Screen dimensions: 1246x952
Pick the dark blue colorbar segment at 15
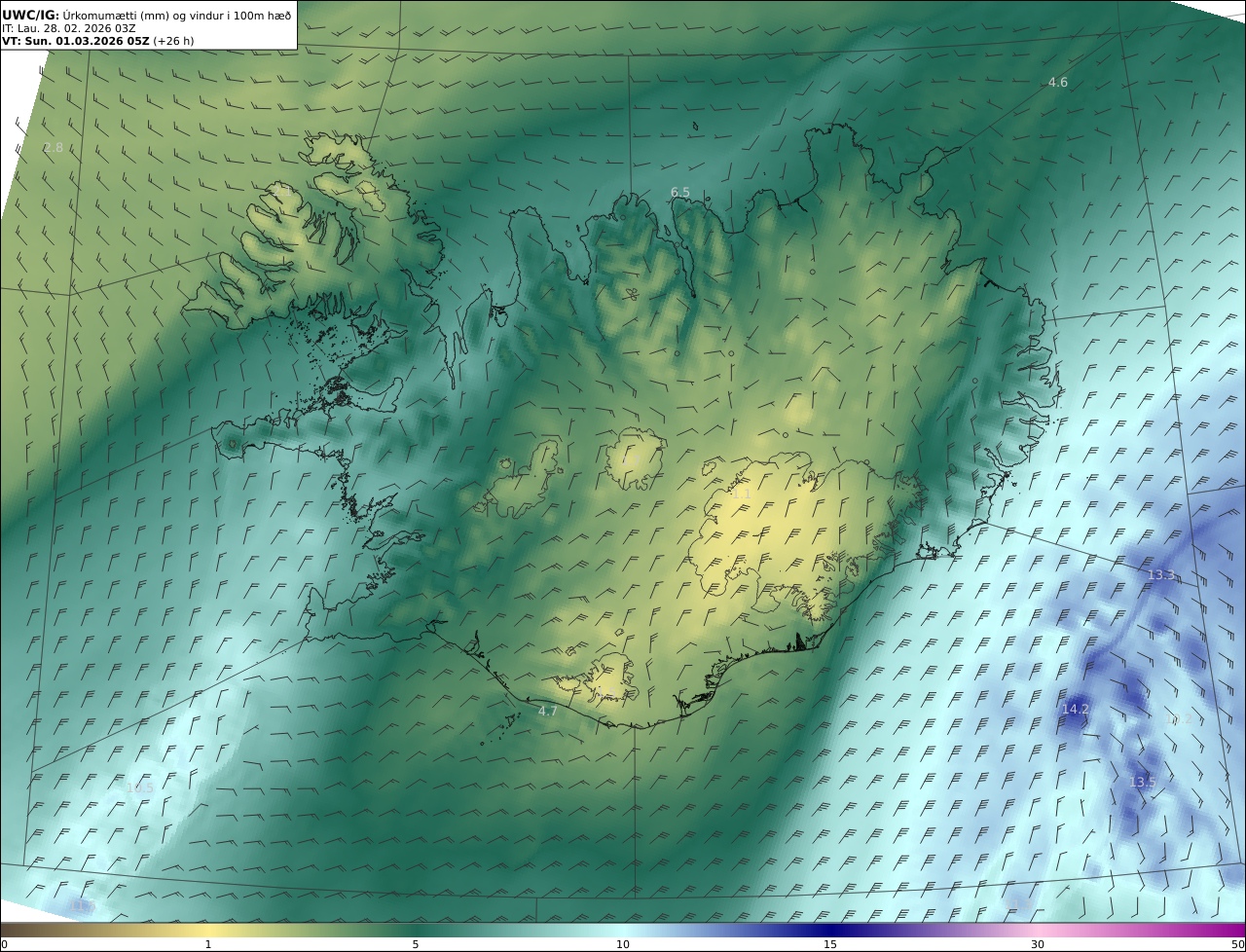pyautogui.click(x=830, y=930)
